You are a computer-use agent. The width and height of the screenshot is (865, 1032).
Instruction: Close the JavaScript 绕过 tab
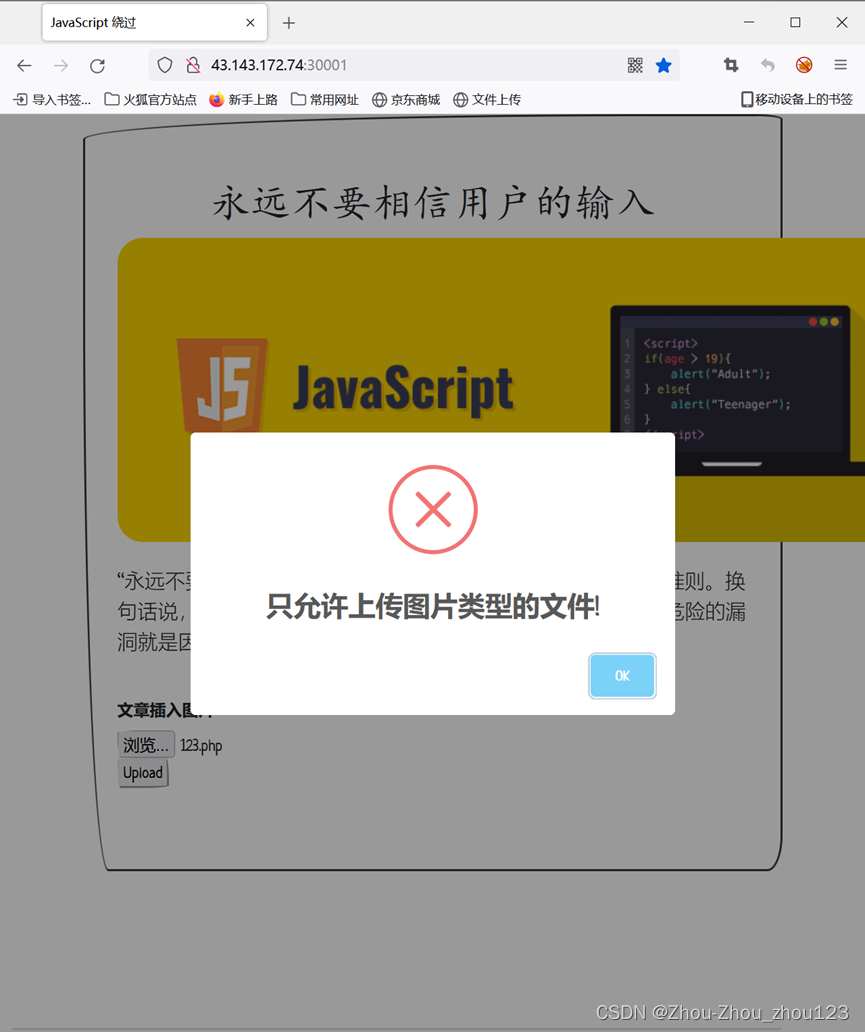pyautogui.click(x=250, y=22)
